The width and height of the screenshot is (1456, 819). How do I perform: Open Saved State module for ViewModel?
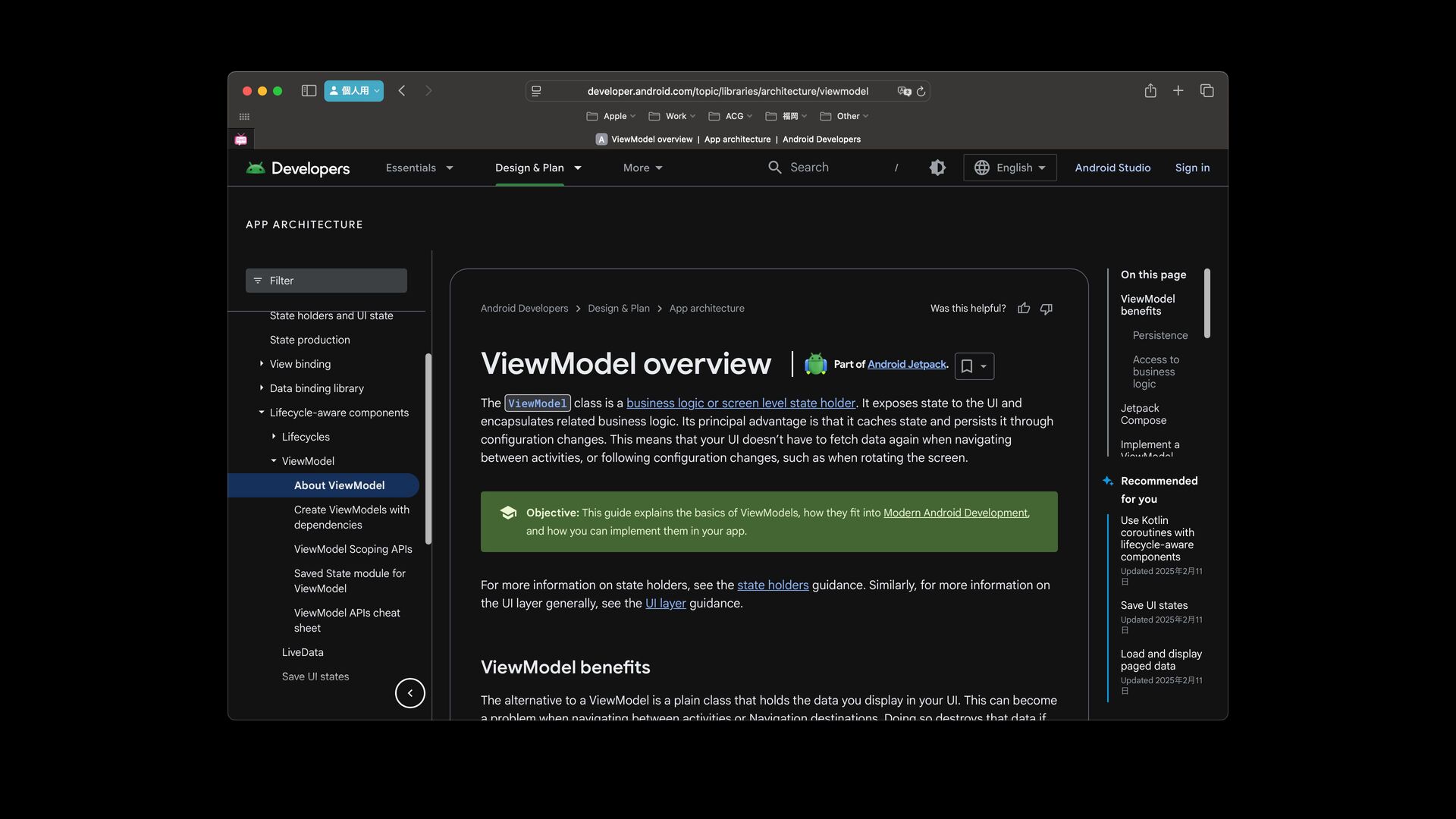350,581
